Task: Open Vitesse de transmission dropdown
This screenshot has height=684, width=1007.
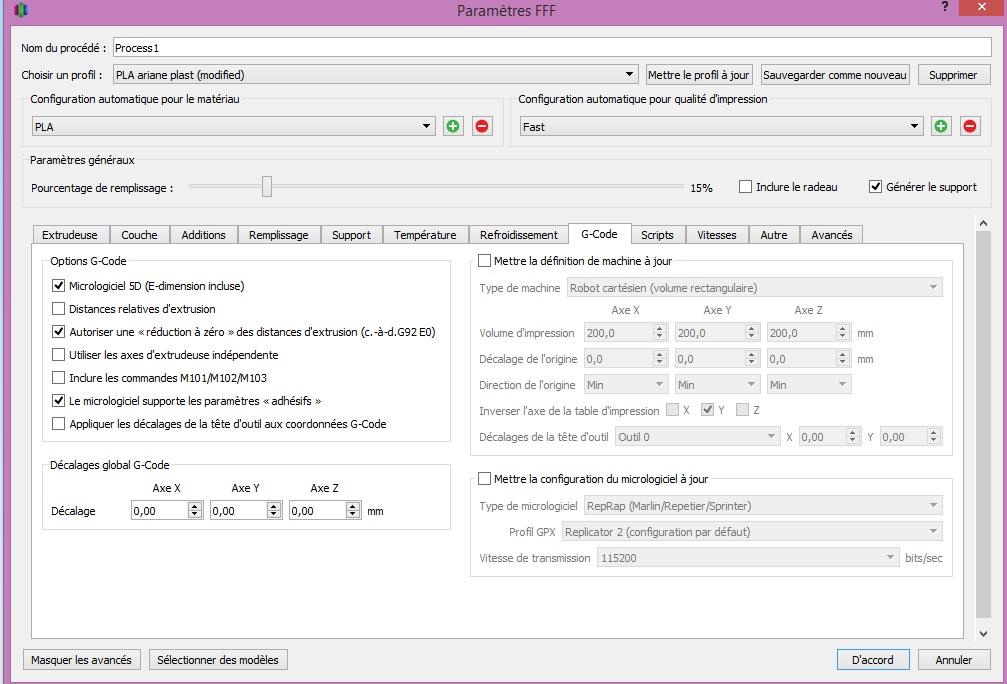Action: pyautogui.click(x=748, y=558)
